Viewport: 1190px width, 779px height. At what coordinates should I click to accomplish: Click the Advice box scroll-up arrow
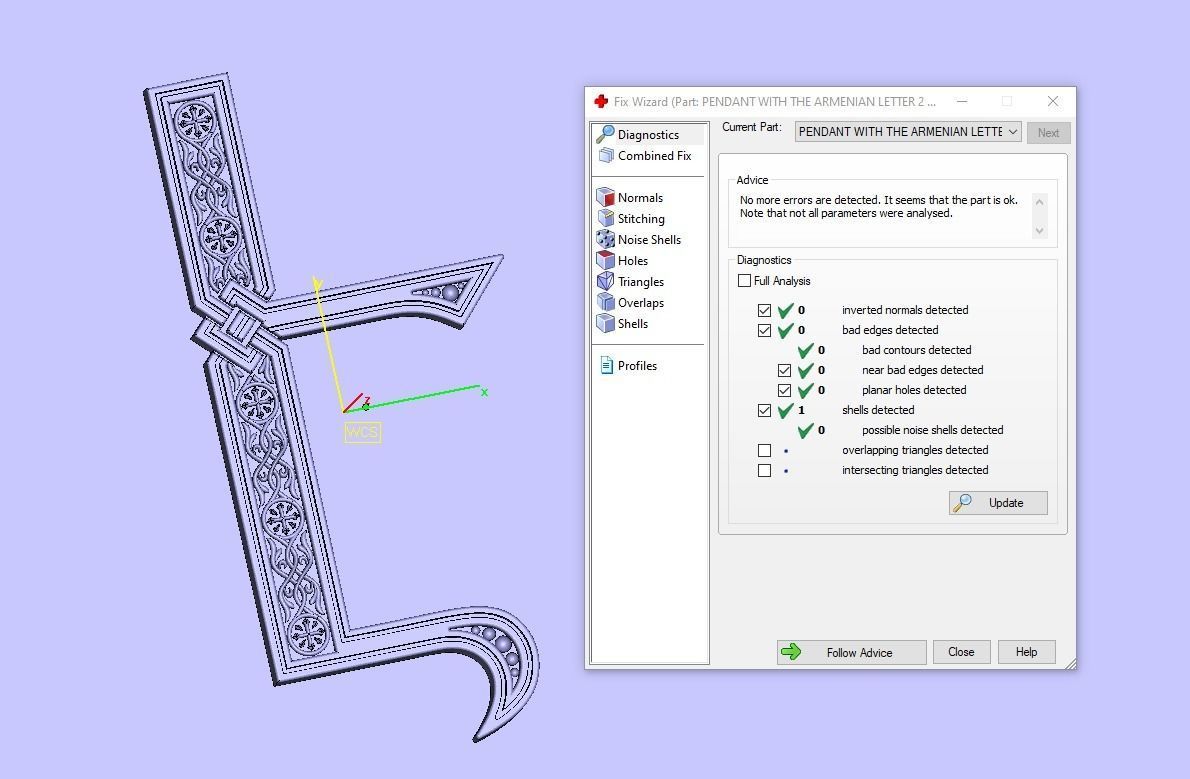1040,202
